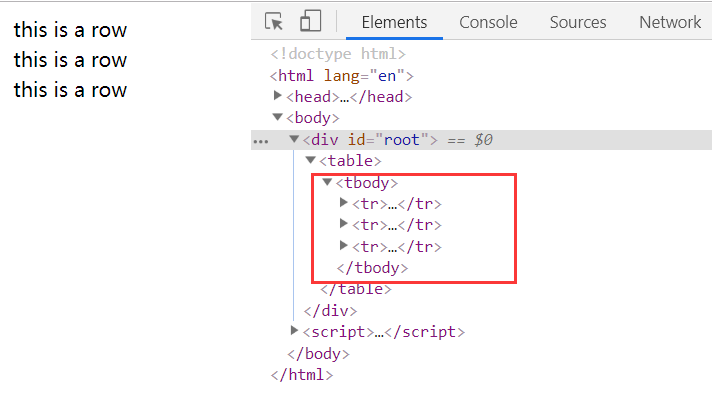
Task: Select the closing body tag
Action: tap(318, 354)
